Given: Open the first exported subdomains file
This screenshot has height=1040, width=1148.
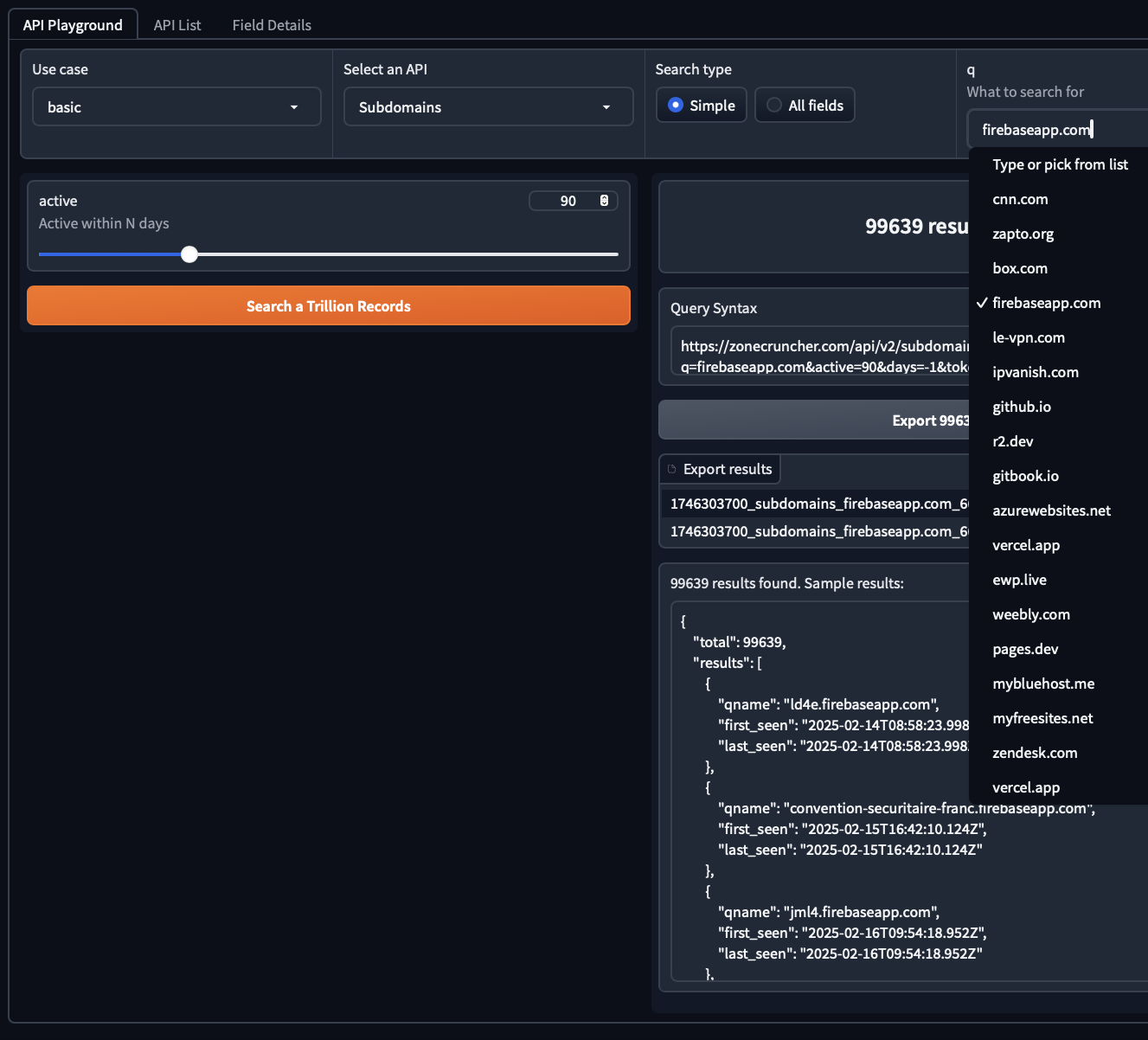Looking at the screenshot, I should tap(818, 504).
